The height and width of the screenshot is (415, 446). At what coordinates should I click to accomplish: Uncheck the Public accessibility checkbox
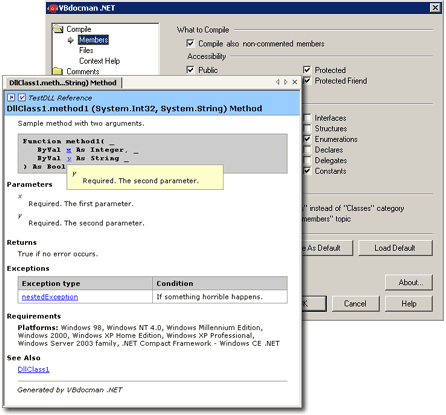click(x=190, y=70)
